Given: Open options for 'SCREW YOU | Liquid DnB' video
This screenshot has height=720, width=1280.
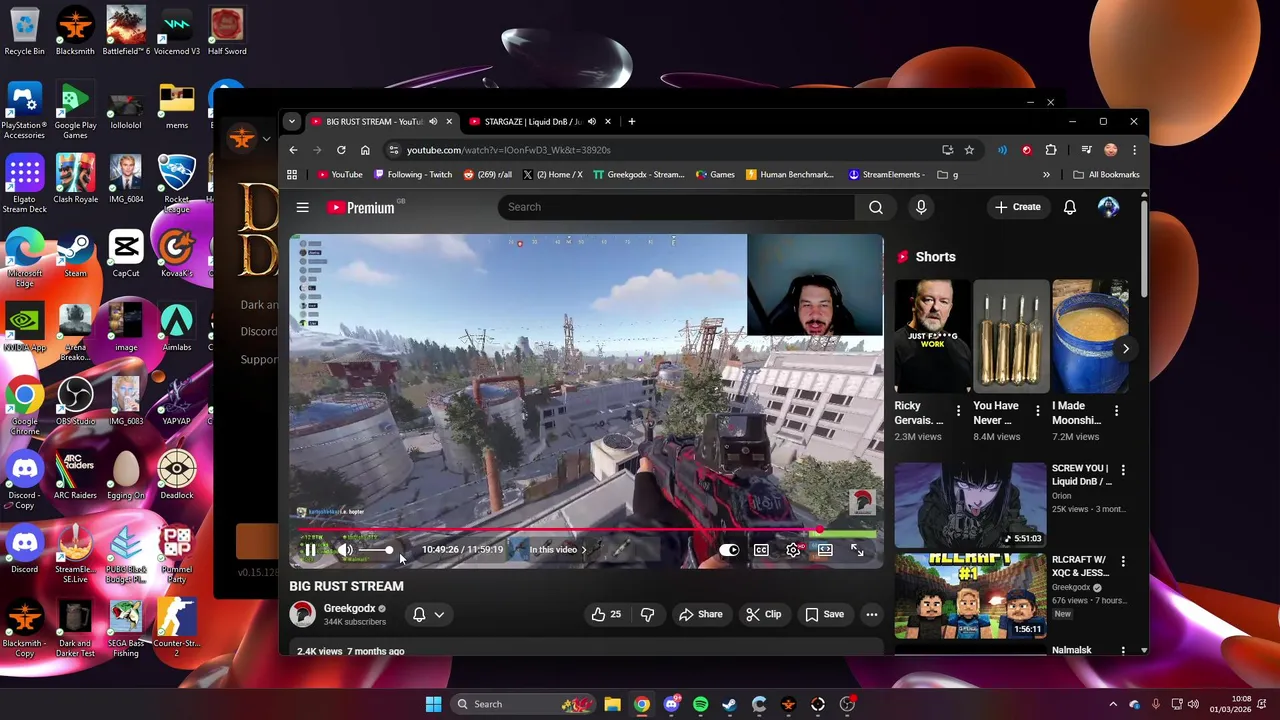Looking at the screenshot, I should pos(1123,470).
